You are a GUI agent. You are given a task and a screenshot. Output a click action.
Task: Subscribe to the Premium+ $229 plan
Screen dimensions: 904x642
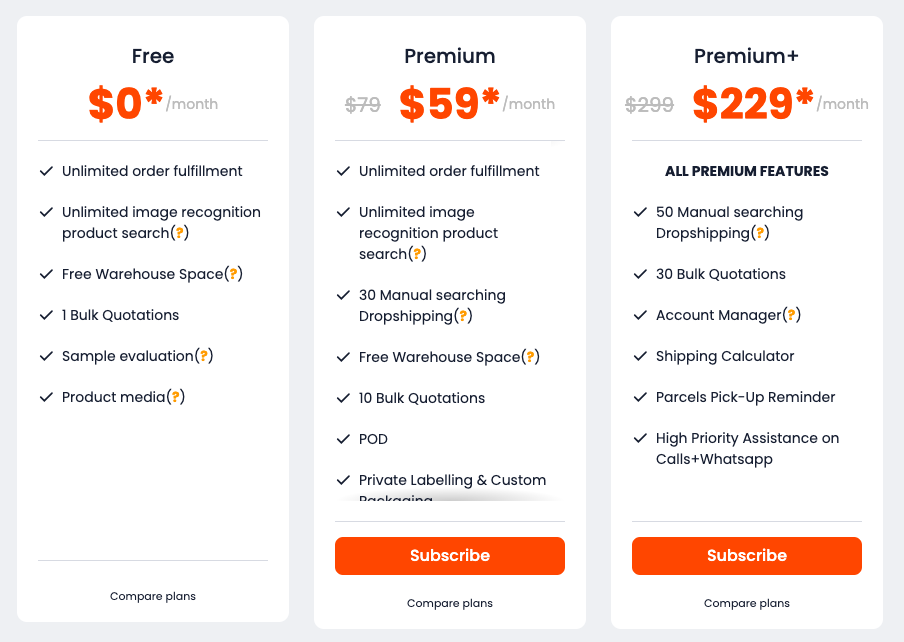pos(747,556)
